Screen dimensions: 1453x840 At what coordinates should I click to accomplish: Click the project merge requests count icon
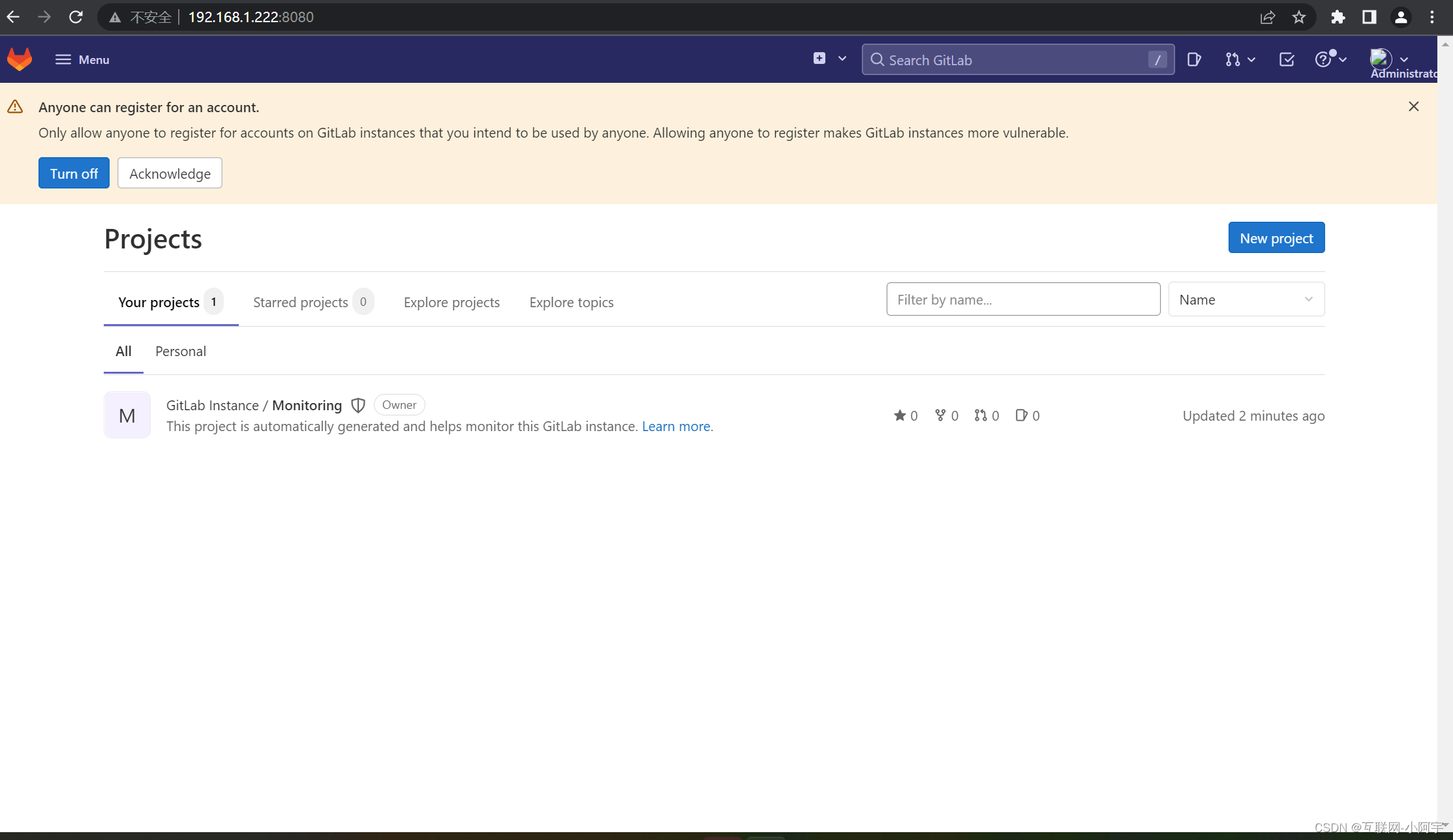click(981, 415)
